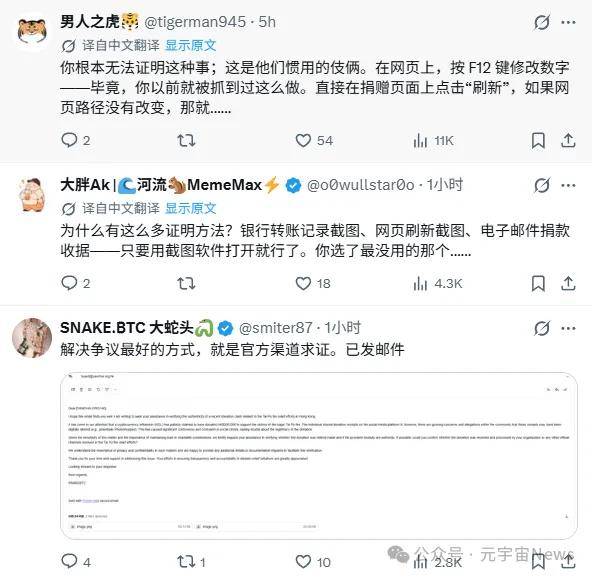
Task: Open more options on smiter87 post
Action: click(568, 328)
